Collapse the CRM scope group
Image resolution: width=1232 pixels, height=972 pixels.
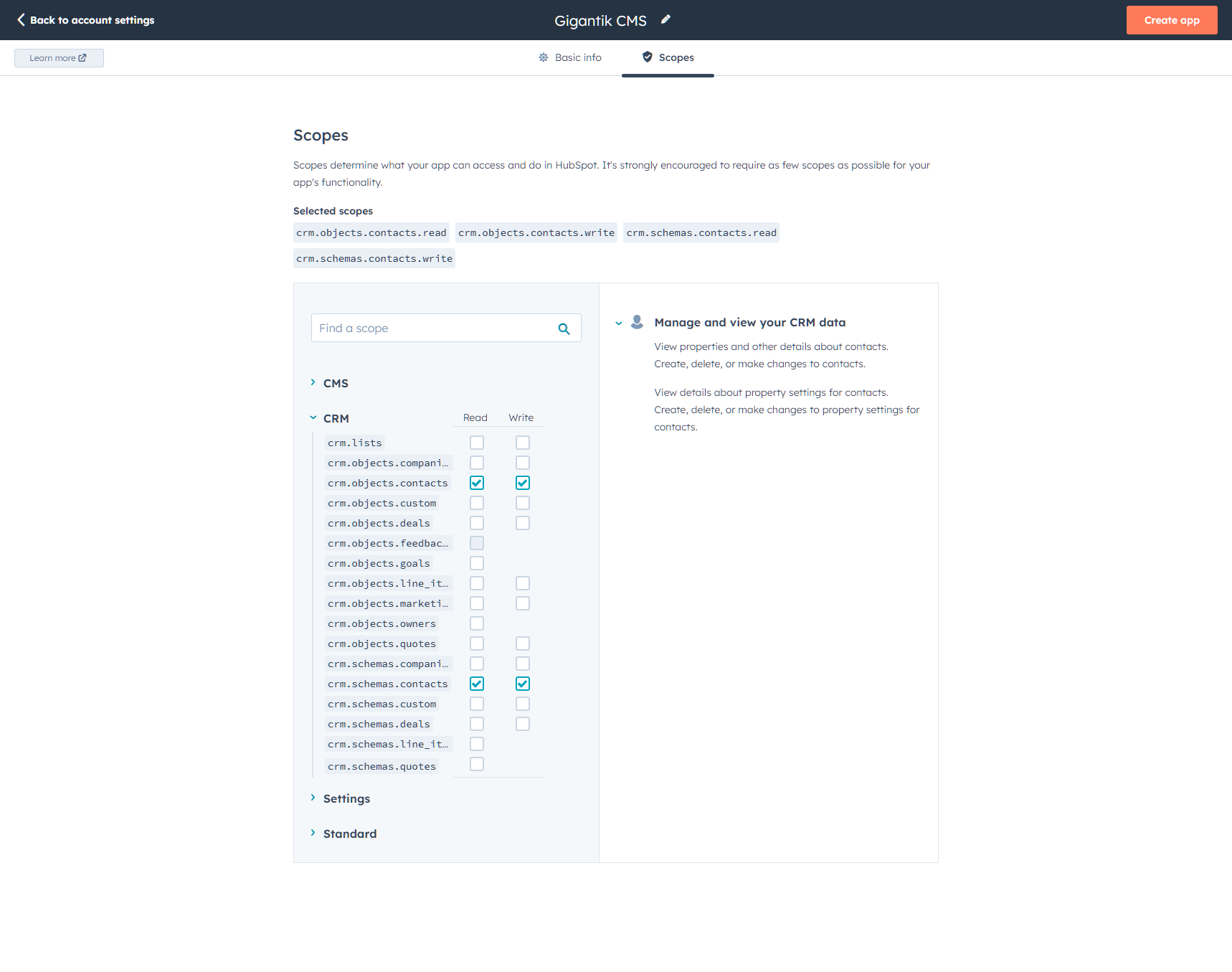coord(329,418)
